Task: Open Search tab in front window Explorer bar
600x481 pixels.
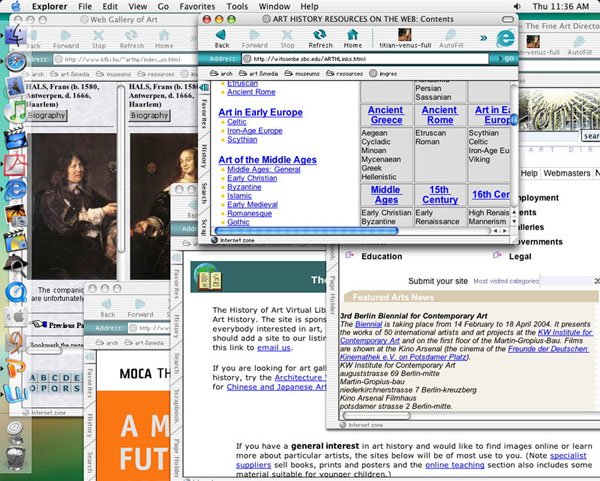Action: 204,193
